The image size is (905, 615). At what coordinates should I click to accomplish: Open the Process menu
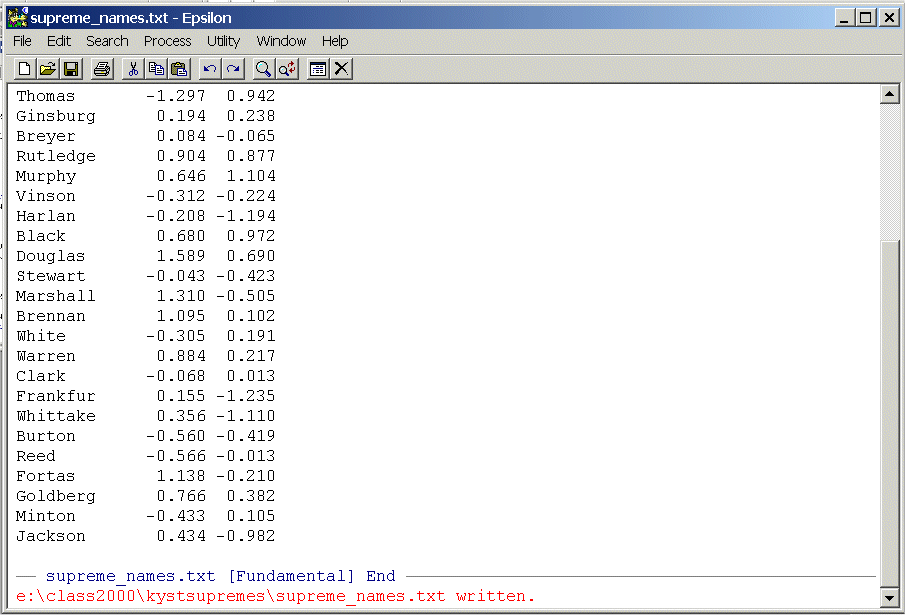coord(167,41)
